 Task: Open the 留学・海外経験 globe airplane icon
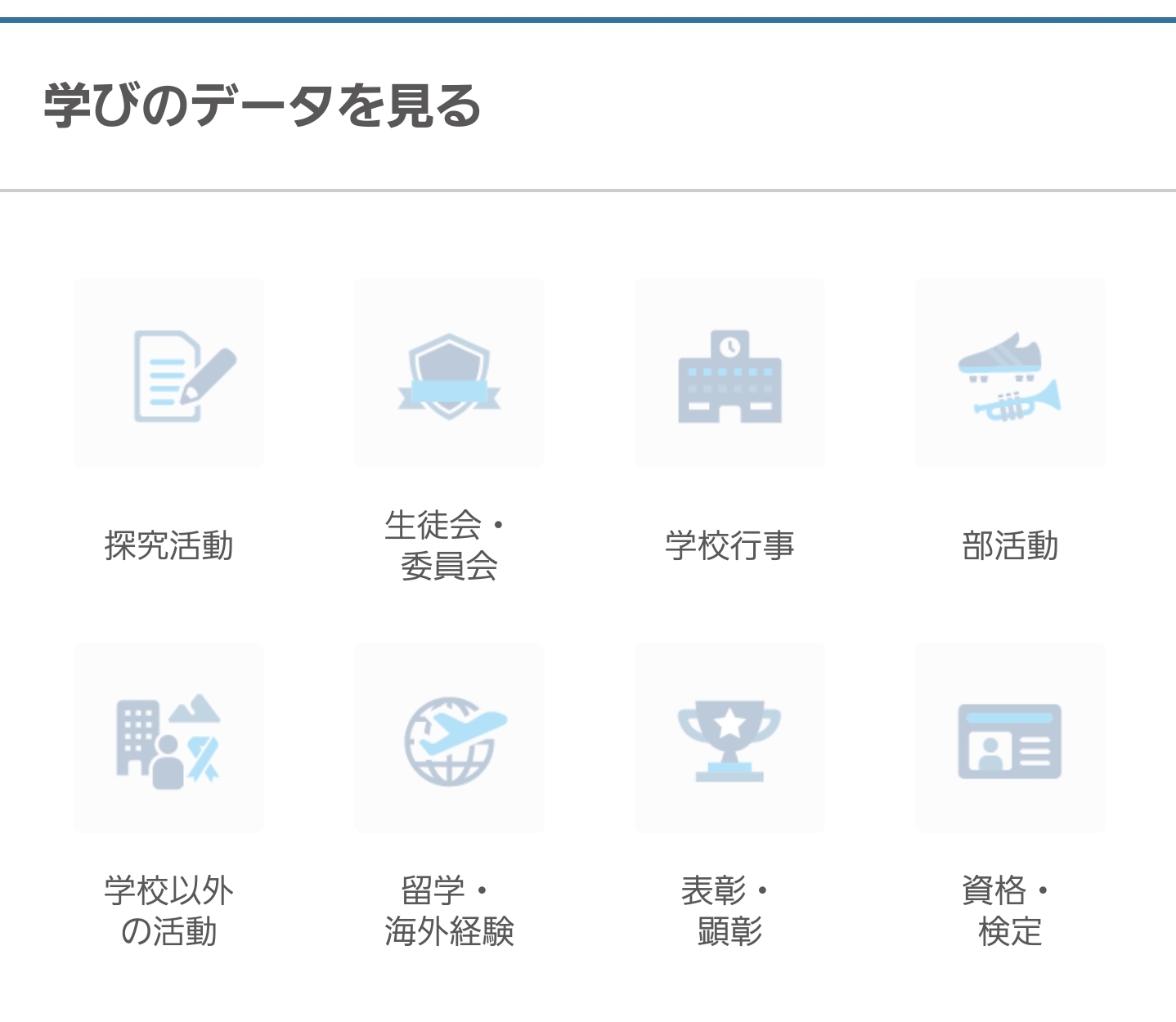point(449,737)
